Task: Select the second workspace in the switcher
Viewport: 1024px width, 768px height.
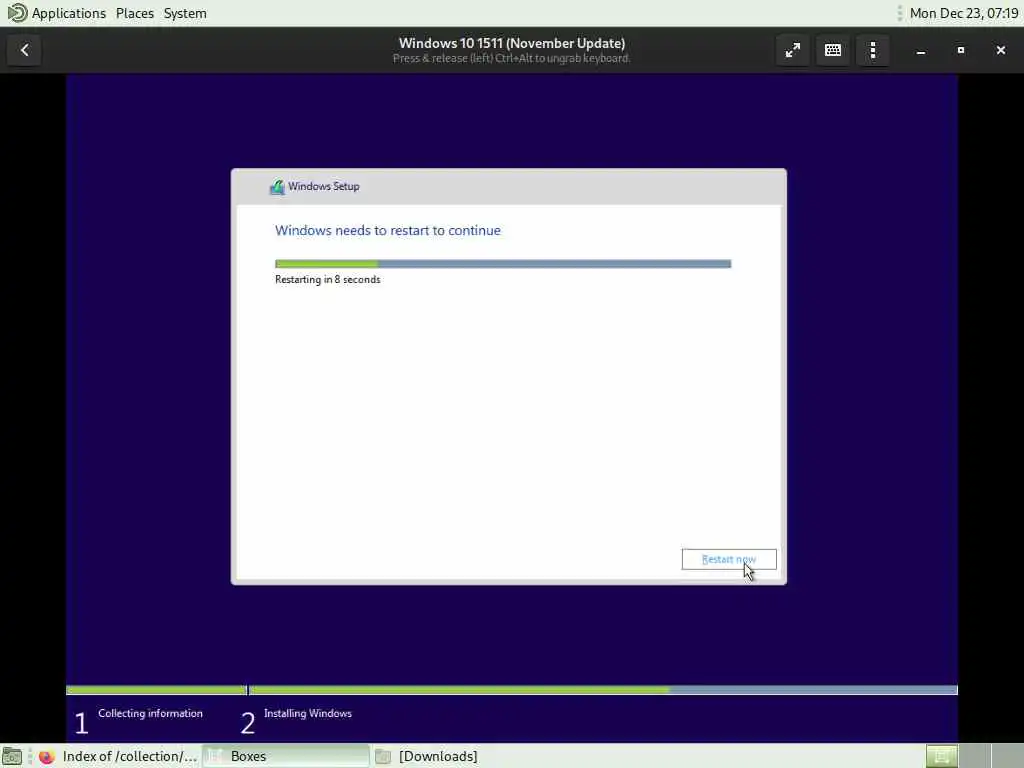Action: pyautogui.click(x=974, y=756)
